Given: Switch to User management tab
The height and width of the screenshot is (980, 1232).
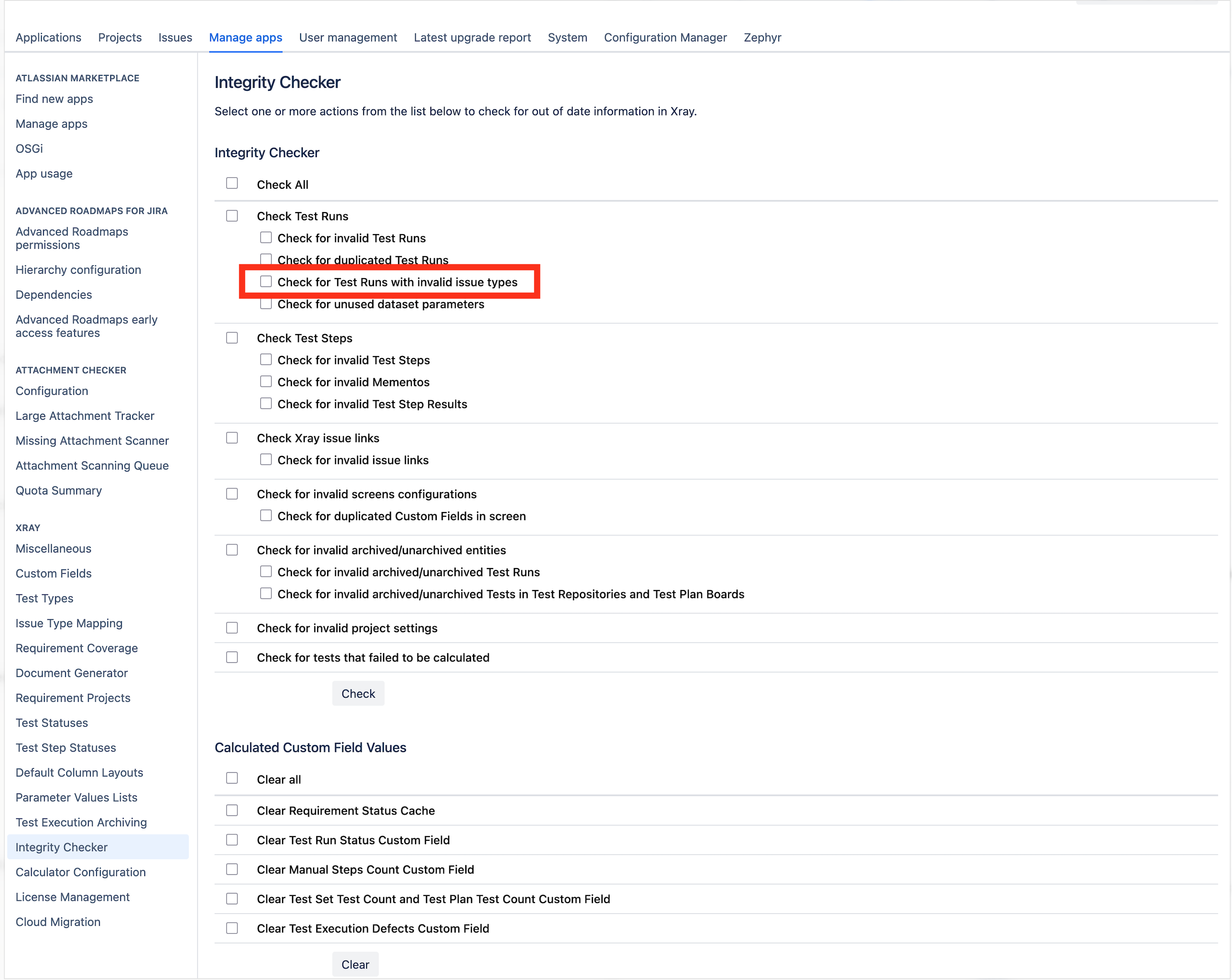Looking at the screenshot, I should pos(348,38).
